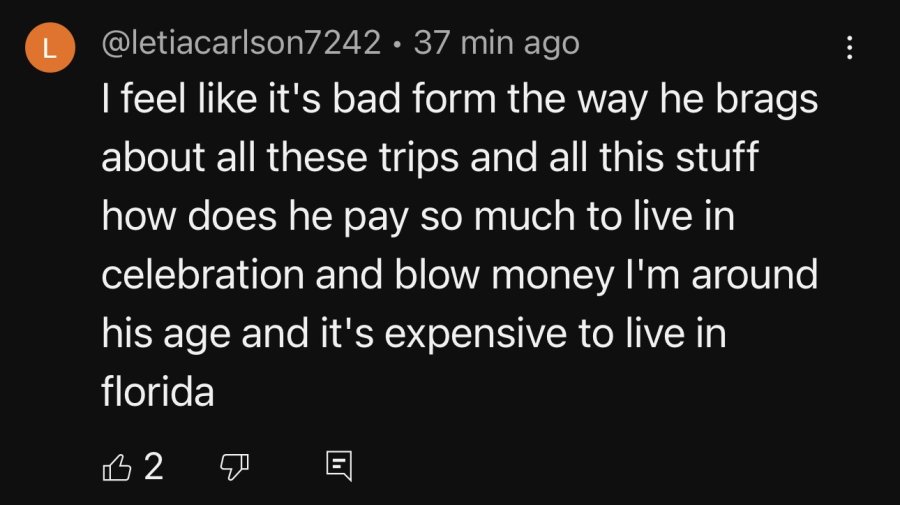Click the phrase I feel like
Screen dimensions: 900x505
[179, 98]
